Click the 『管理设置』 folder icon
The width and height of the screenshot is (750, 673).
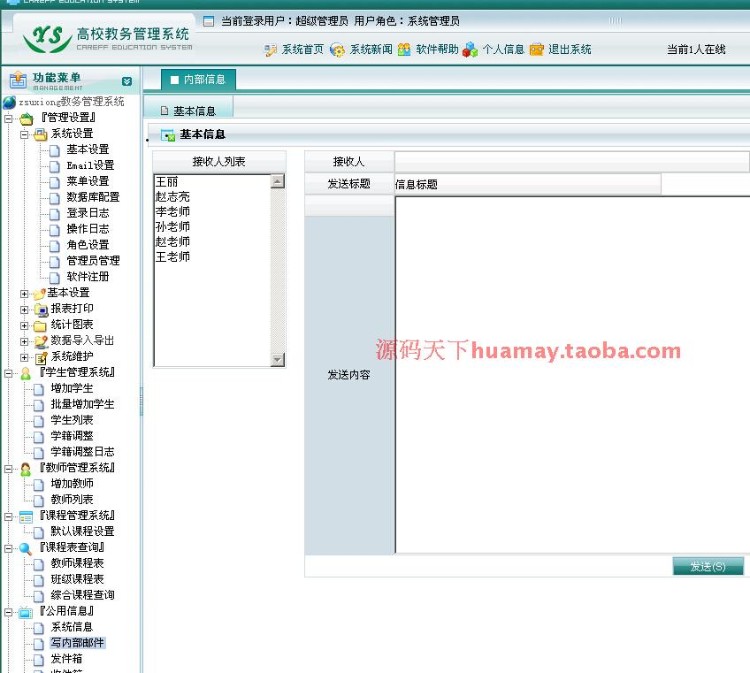coord(26,118)
